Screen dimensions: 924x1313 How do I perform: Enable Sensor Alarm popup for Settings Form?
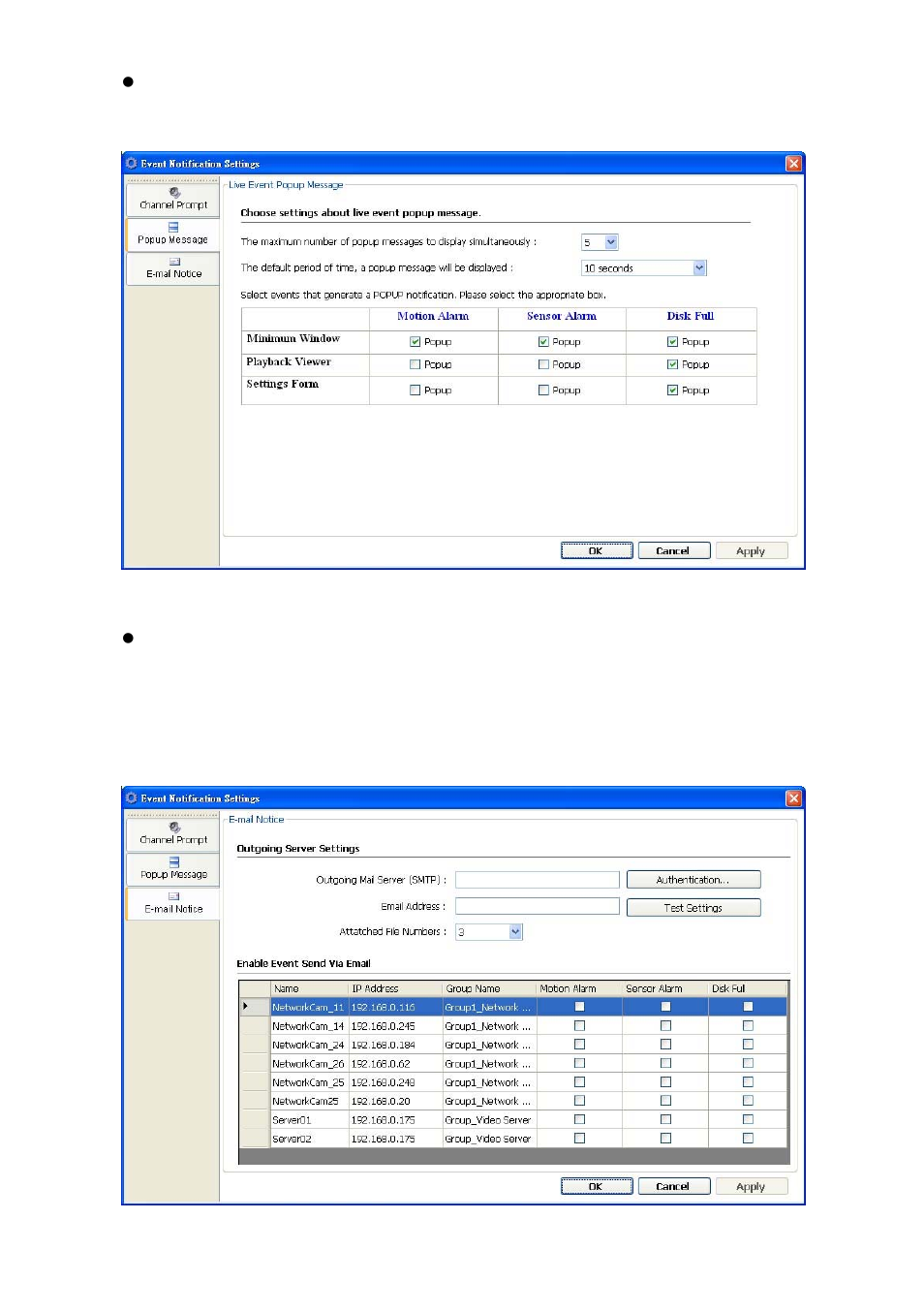click(x=543, y=390)
